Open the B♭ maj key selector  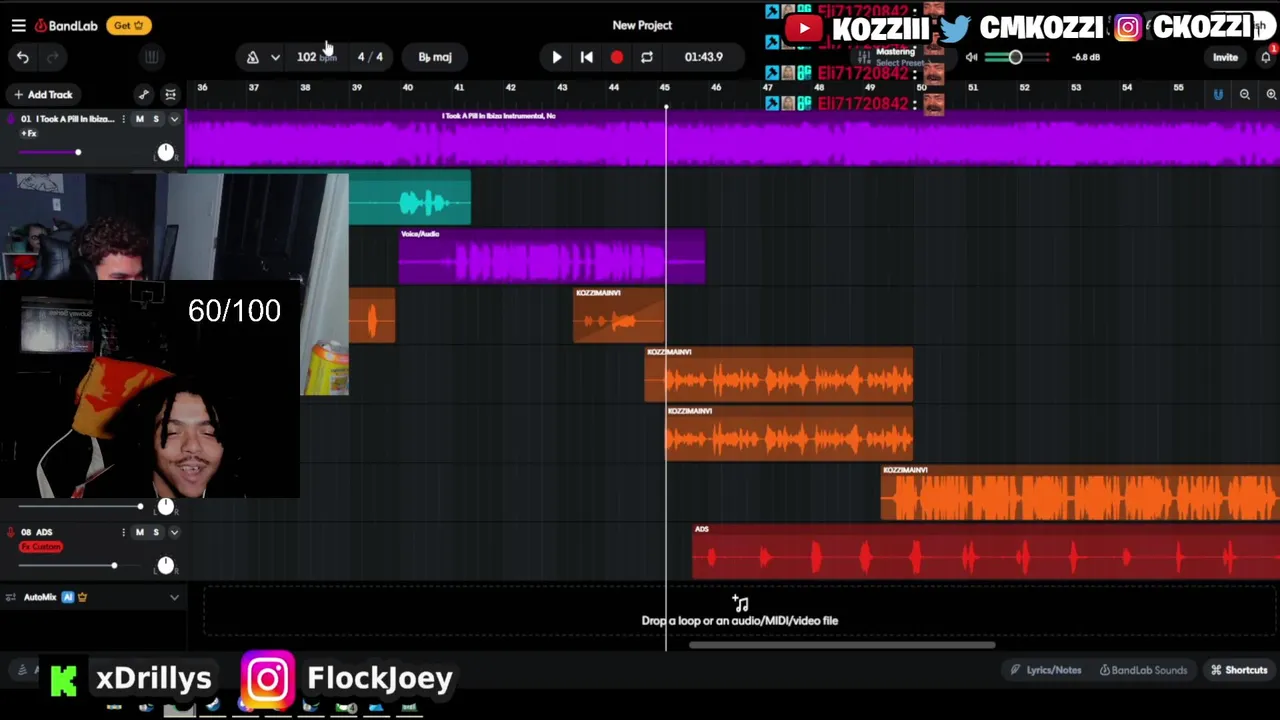tap(435, 57)
